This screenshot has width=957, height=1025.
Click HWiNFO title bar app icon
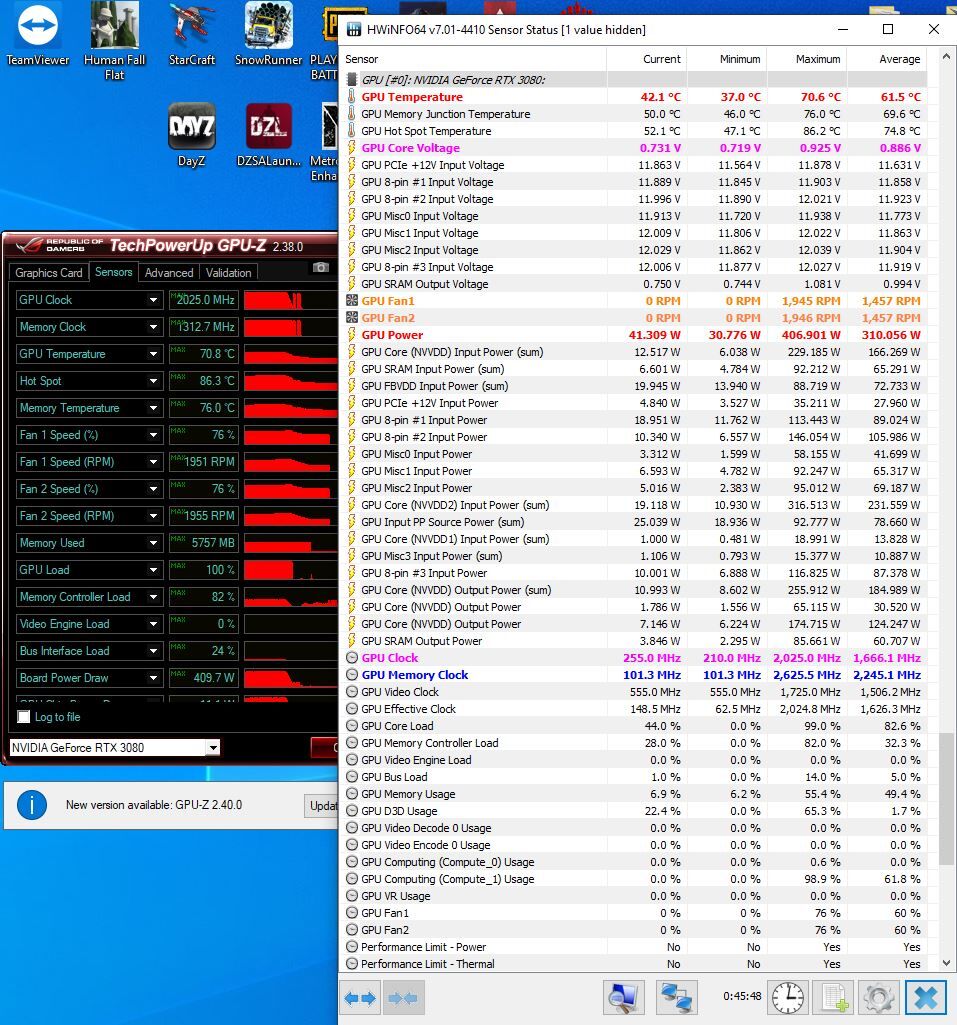[354, 29]
